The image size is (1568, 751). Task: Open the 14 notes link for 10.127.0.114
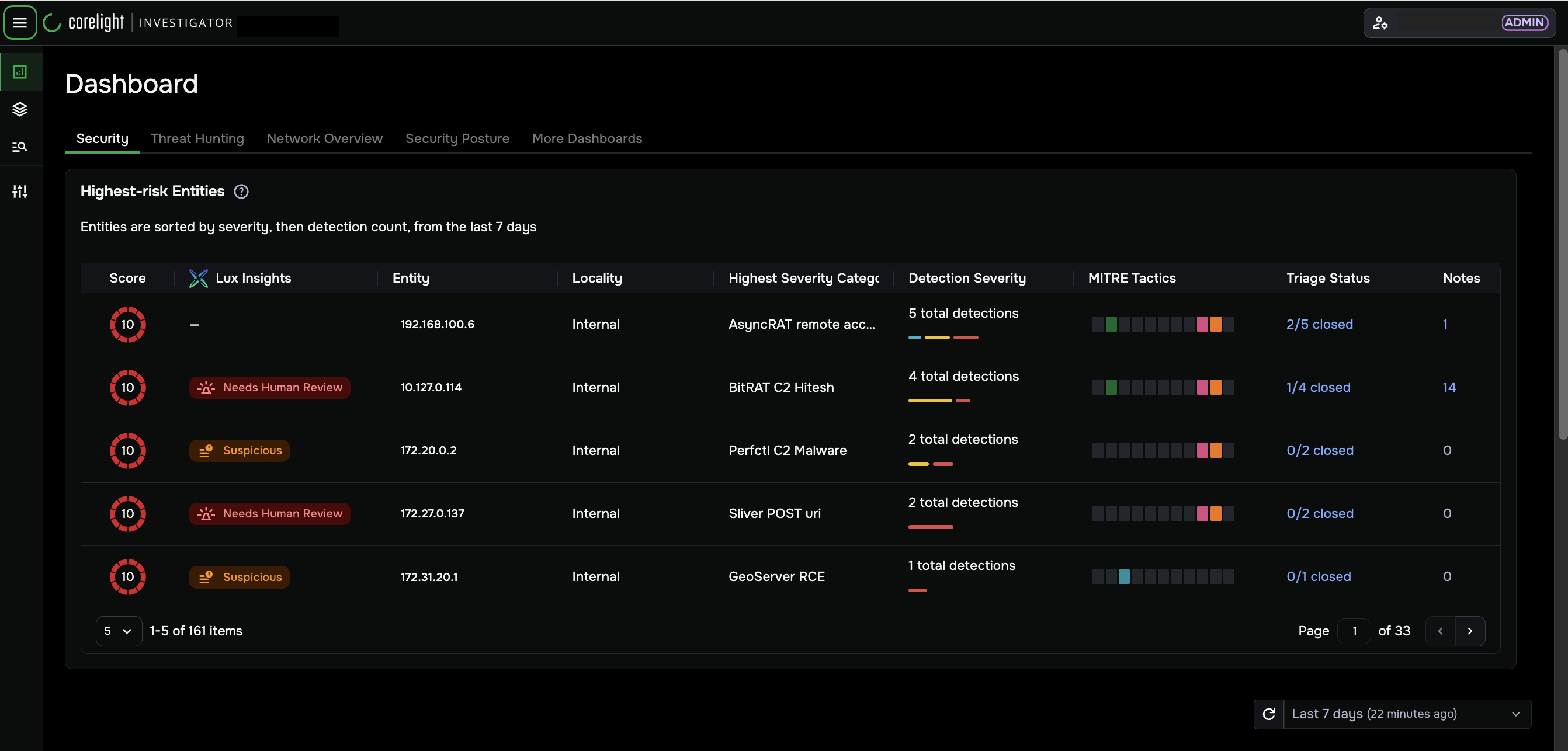point(1449,388)
